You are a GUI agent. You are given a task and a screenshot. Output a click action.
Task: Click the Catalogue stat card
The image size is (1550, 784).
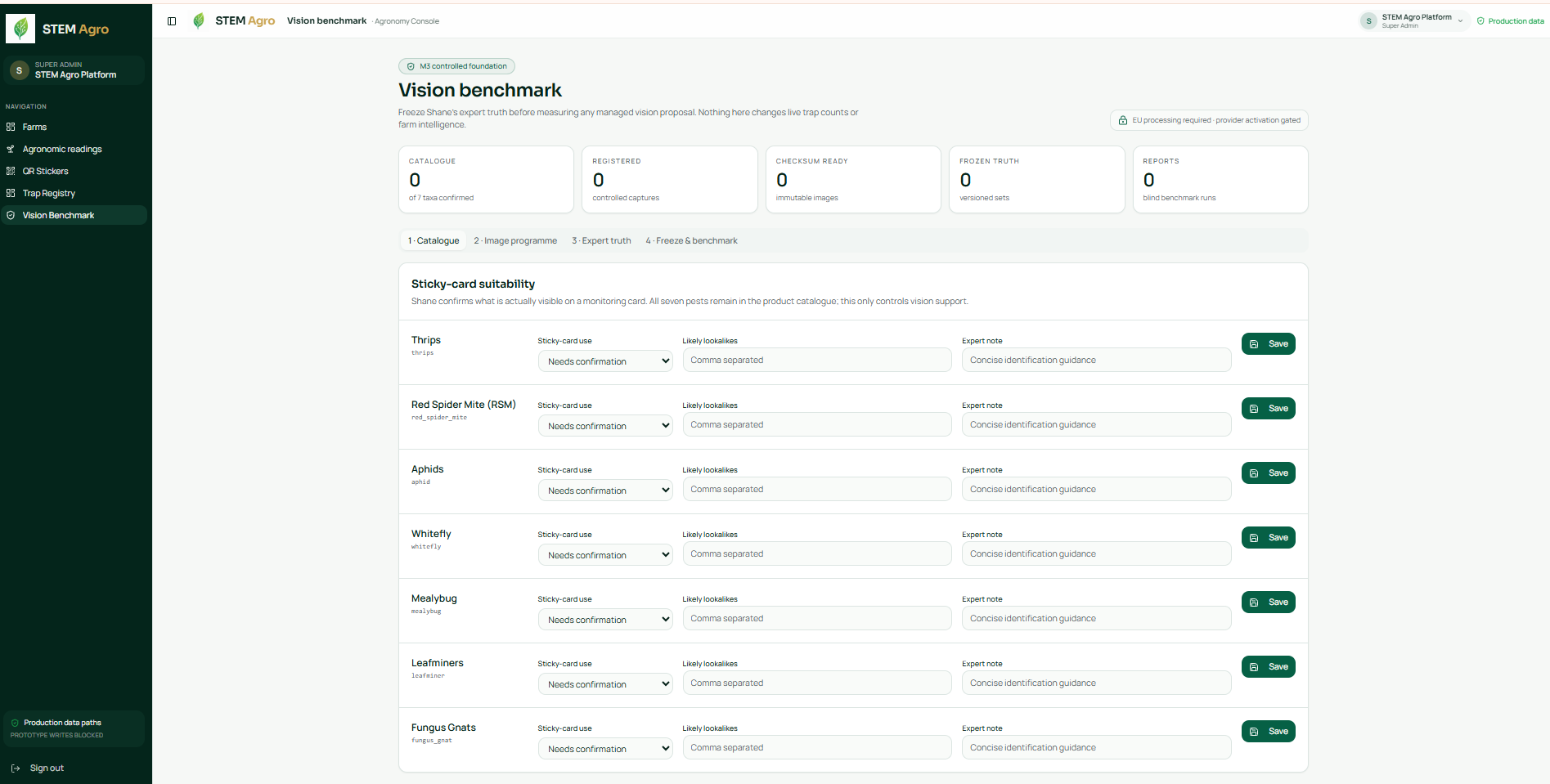(x=486, y=180)
